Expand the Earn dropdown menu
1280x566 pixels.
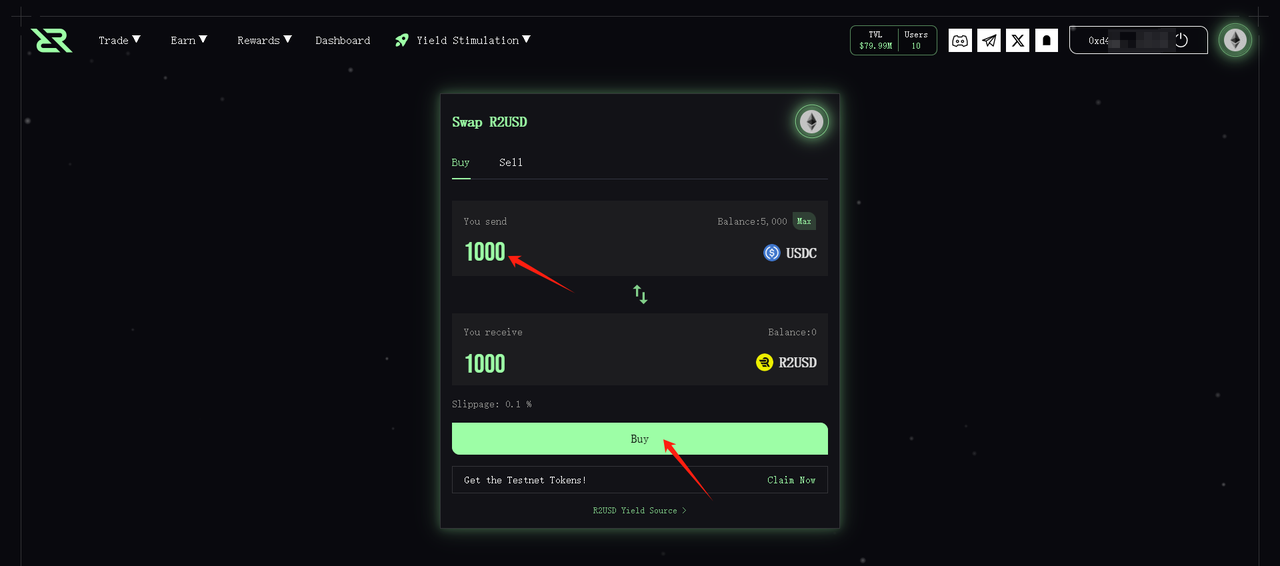click(189, 40)
